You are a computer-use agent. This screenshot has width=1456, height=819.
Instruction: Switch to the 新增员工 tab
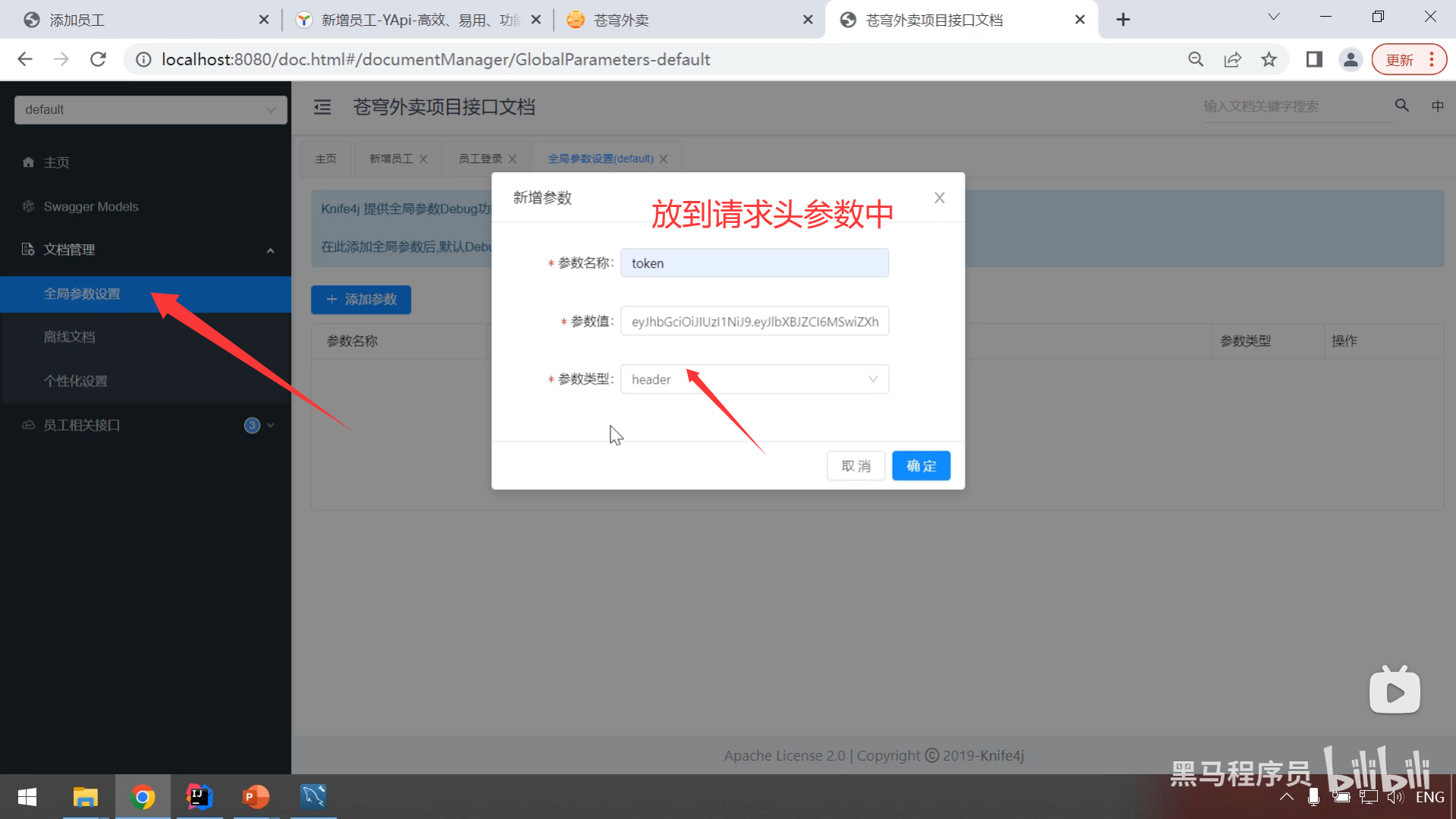click(x=390, y=158)
